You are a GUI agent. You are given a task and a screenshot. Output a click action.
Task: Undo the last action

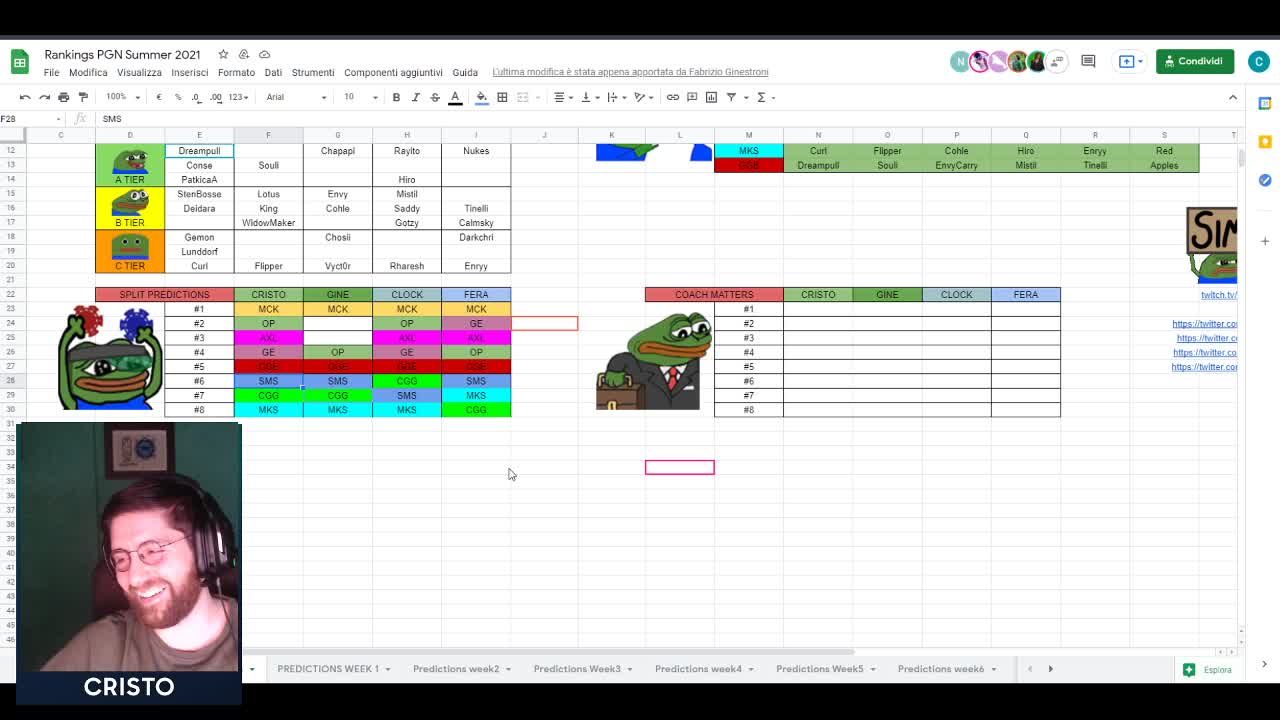tap(25, 97)
